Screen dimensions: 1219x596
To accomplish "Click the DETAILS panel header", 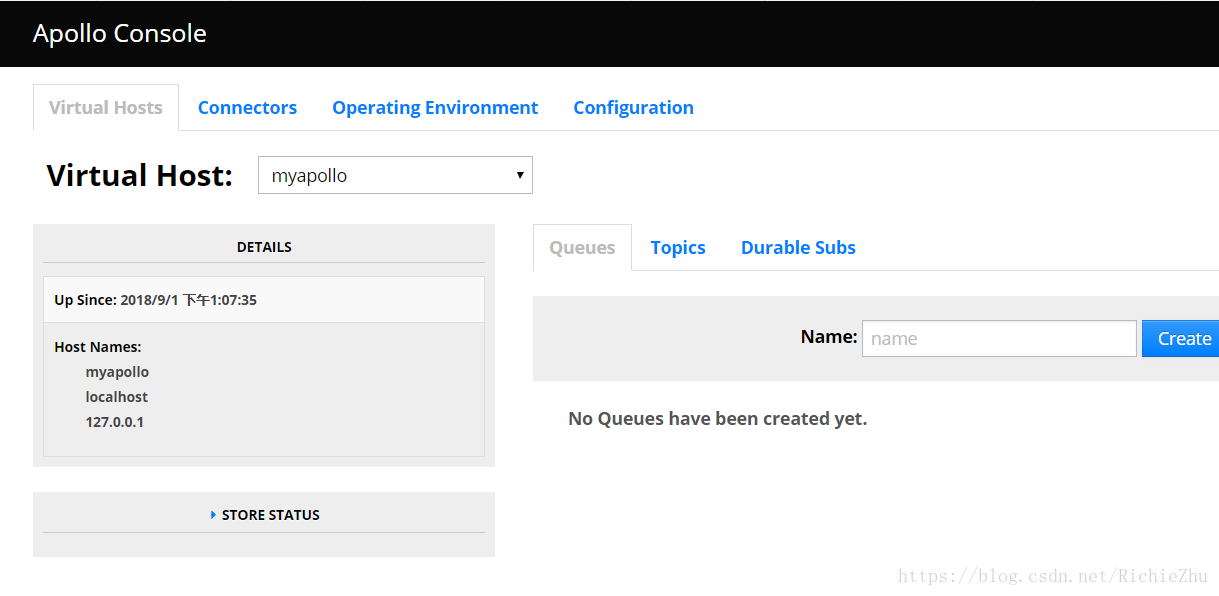I will [x=264, y=247].
